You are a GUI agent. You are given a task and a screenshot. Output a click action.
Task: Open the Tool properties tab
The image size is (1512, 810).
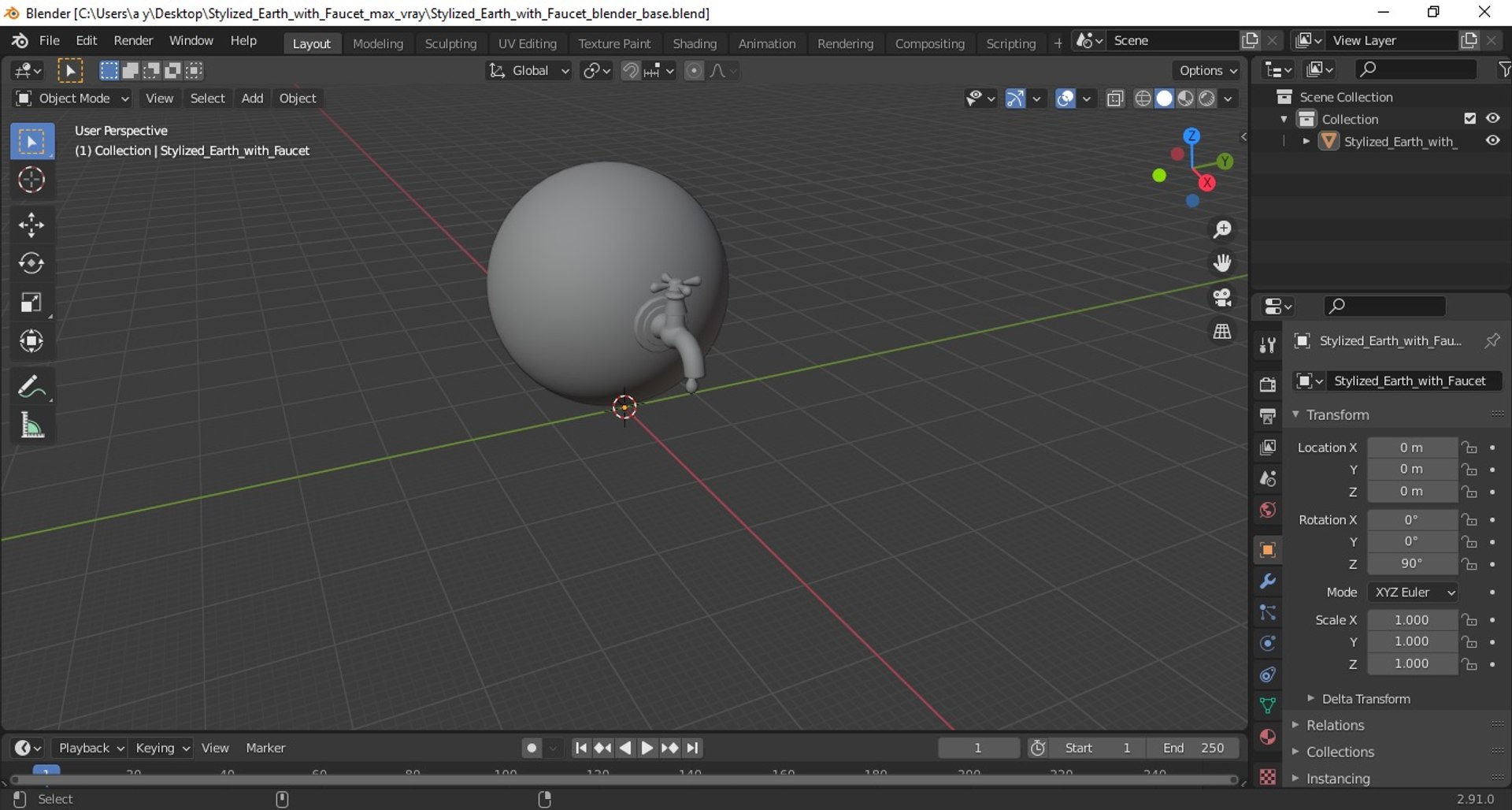tap(1267, 345)
